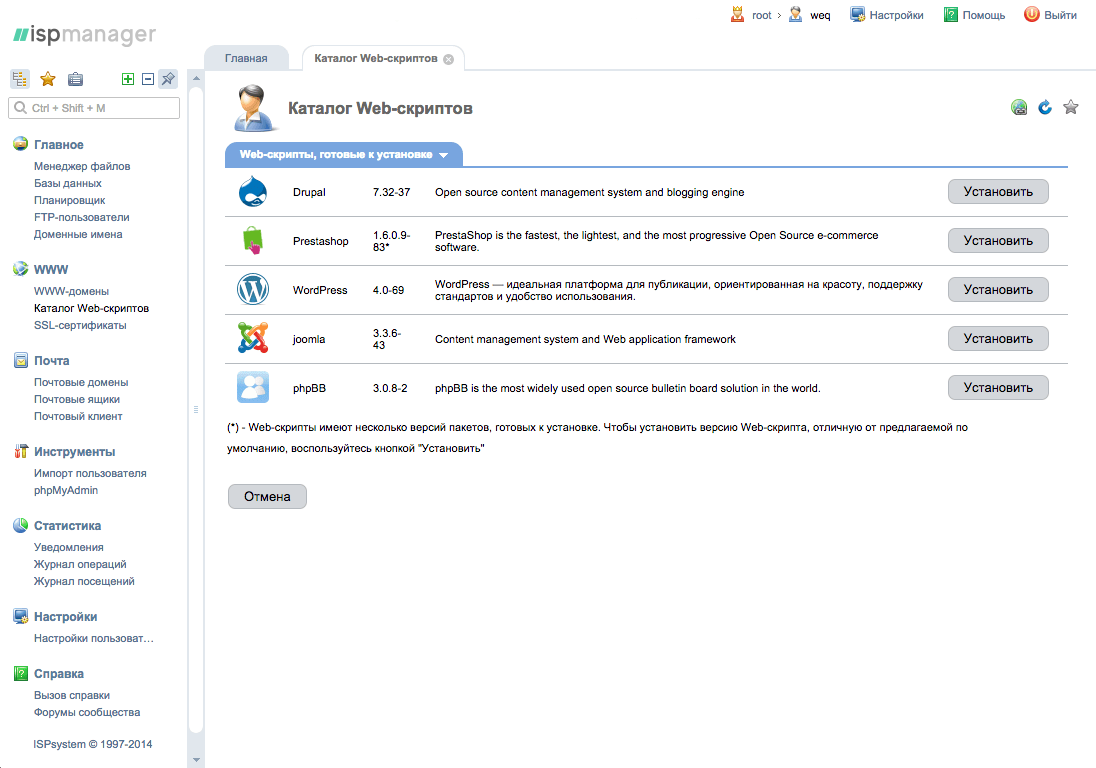Image resolution: width=1096 pixels, height=768 pixels.
Task: Show the tree menu view icon
Action: [20, 79]
